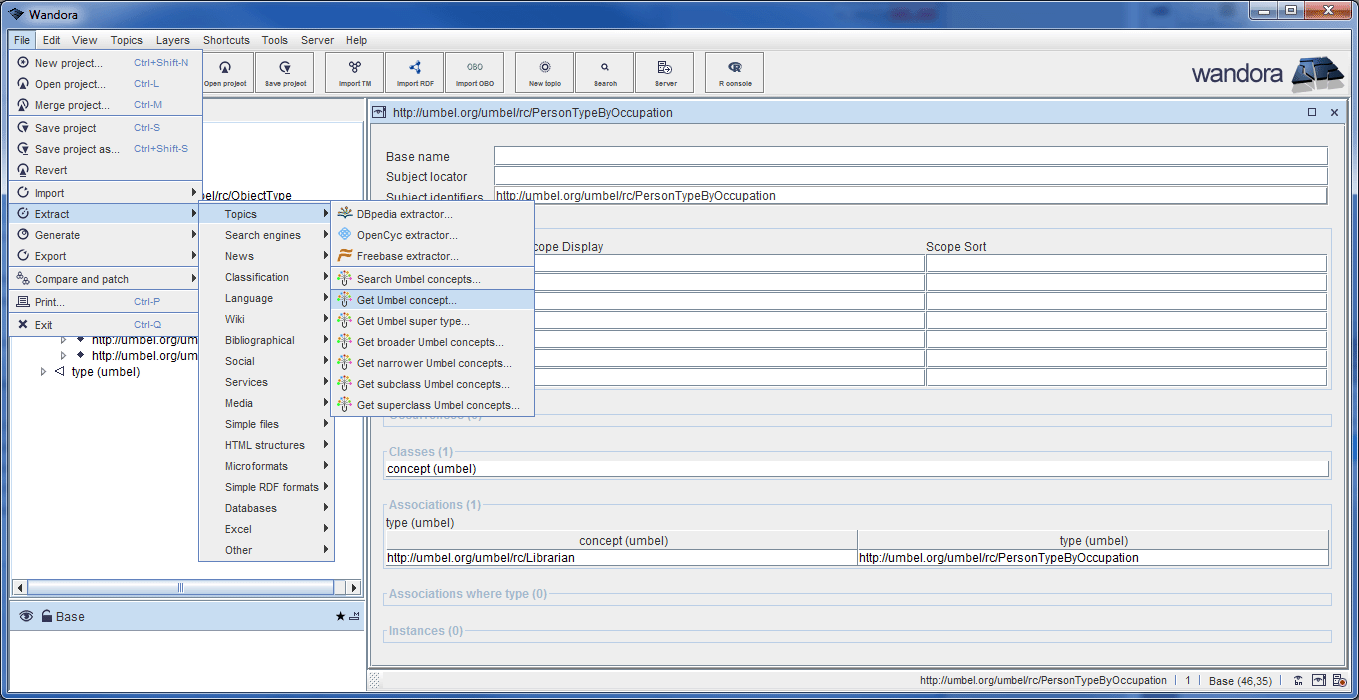Click the star icon on Base layer
The height and width of the screenshot is (700, 1359).
340,616
